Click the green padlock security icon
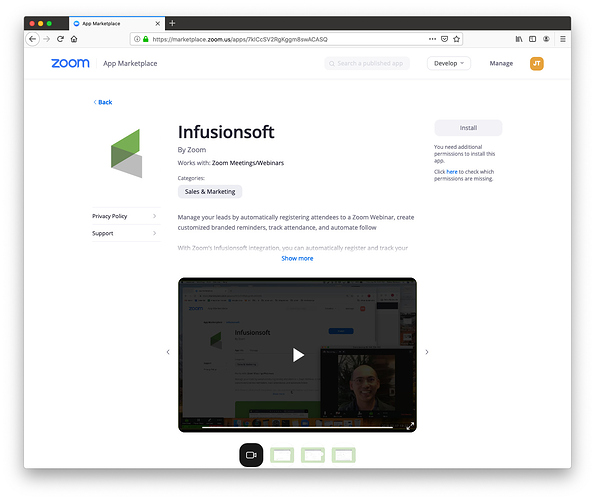 146,39
